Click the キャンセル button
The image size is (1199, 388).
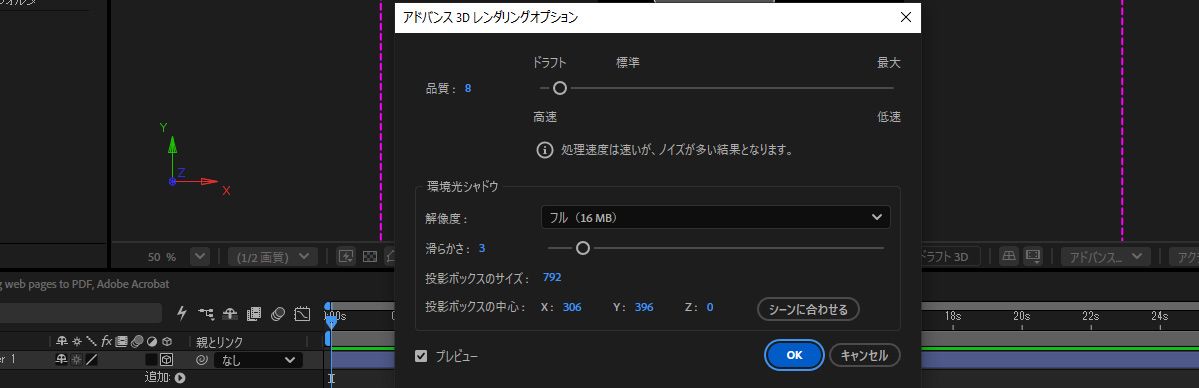(865, 355)
